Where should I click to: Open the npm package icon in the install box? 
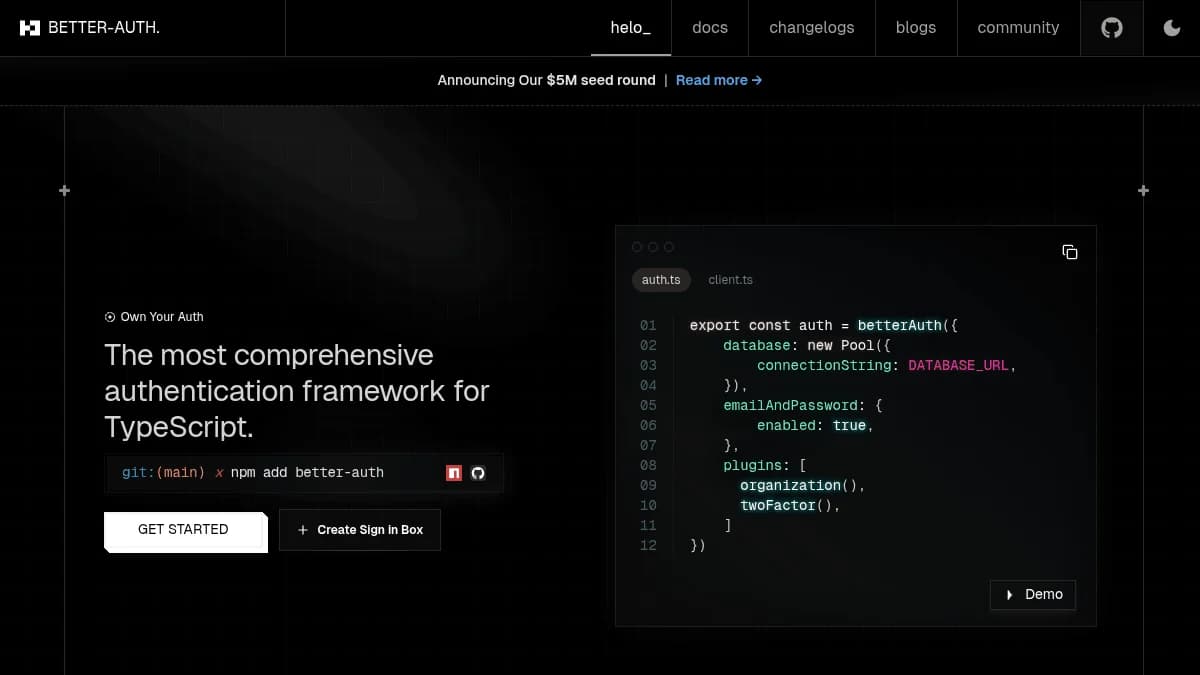[x=453, y=472]
